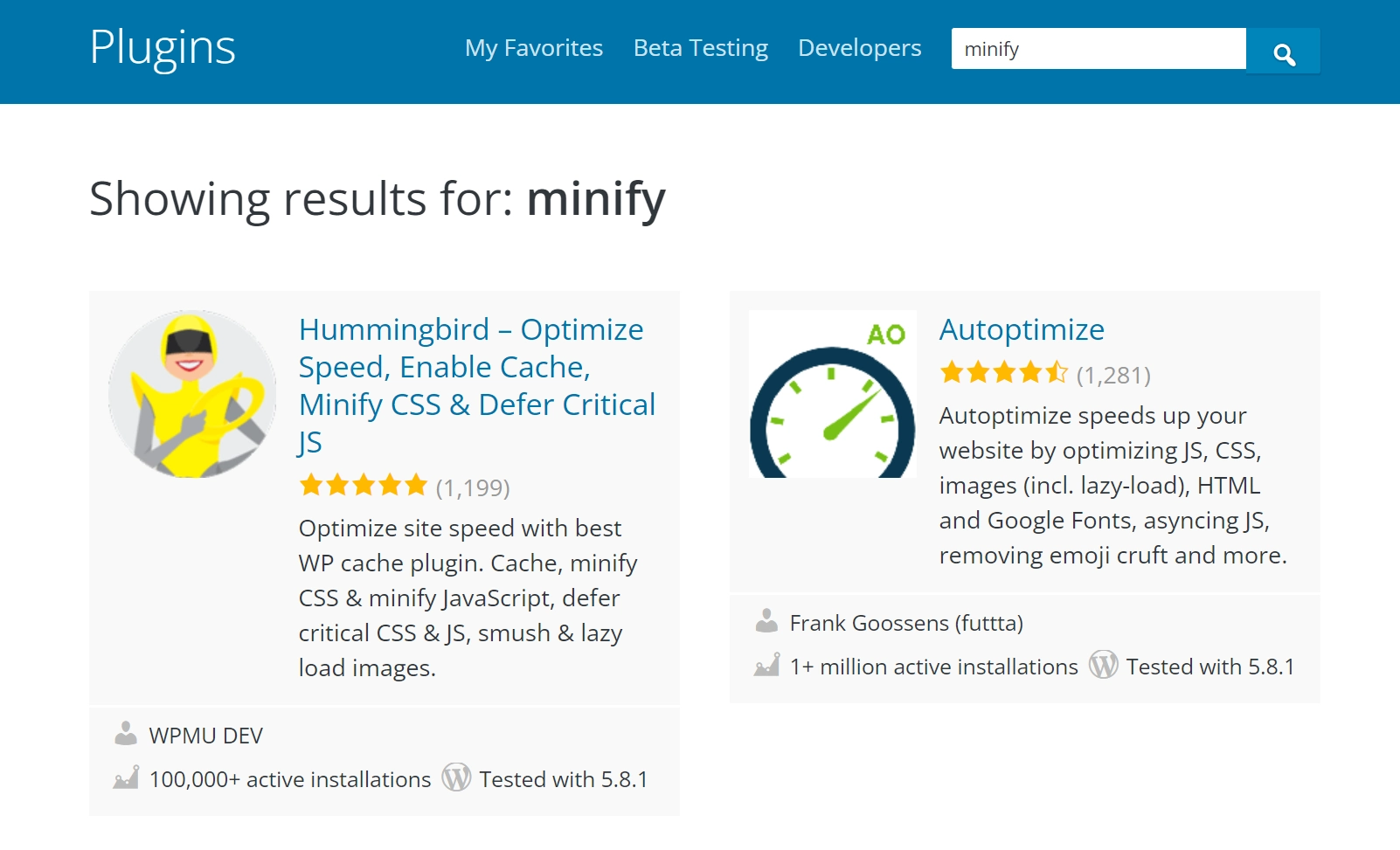Click the Showing results for heading

click(378, 199)
